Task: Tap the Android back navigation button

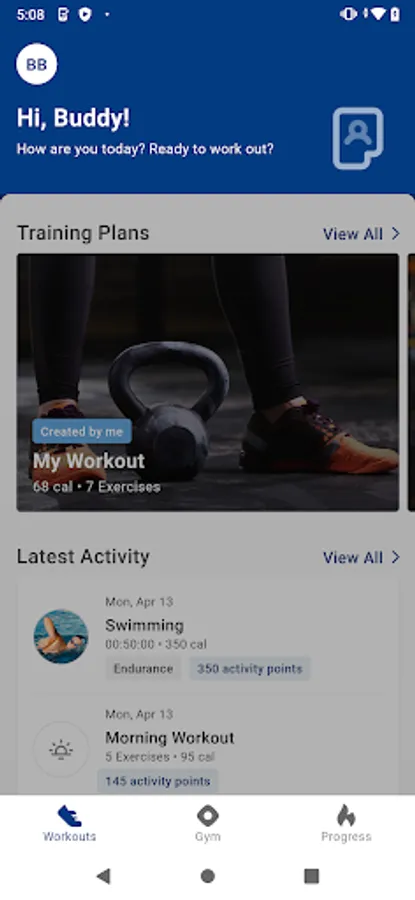Action: click(x=103, y=875)
